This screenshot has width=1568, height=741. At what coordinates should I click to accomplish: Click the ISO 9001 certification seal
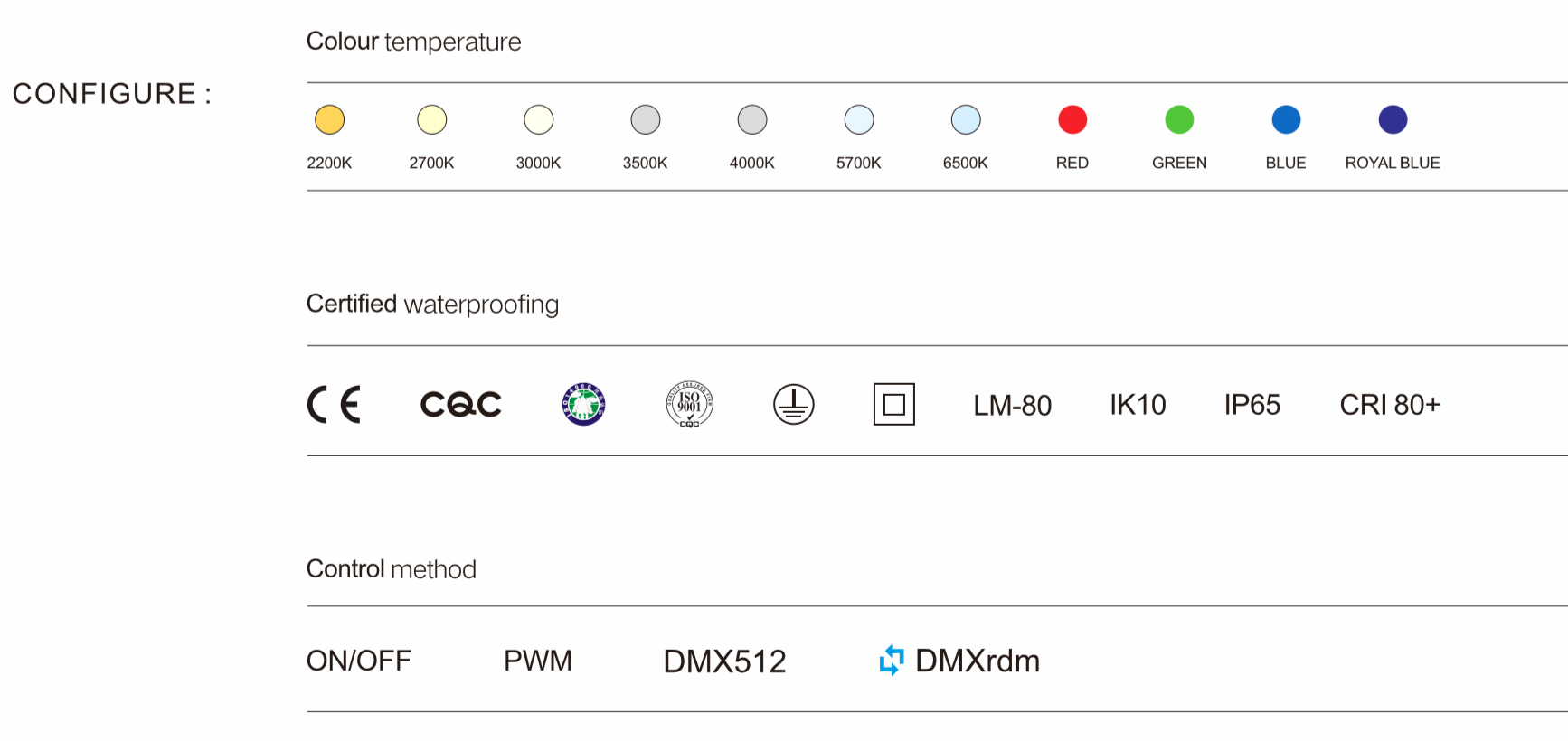689,404
